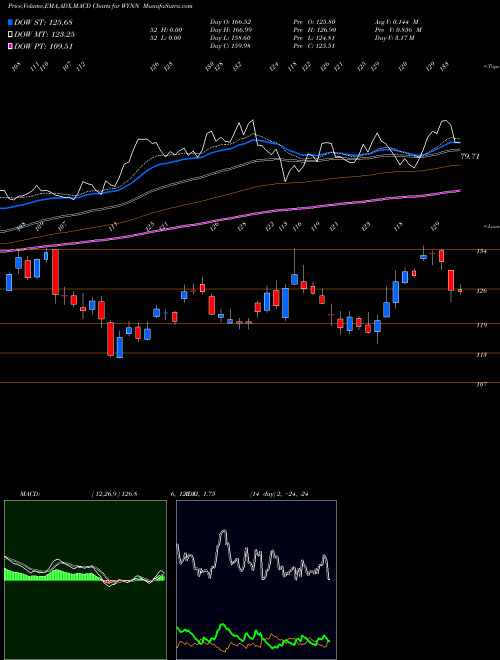Click the 113 price level label
The width and height of the screenshot is (500, 660).
[481, 355]
